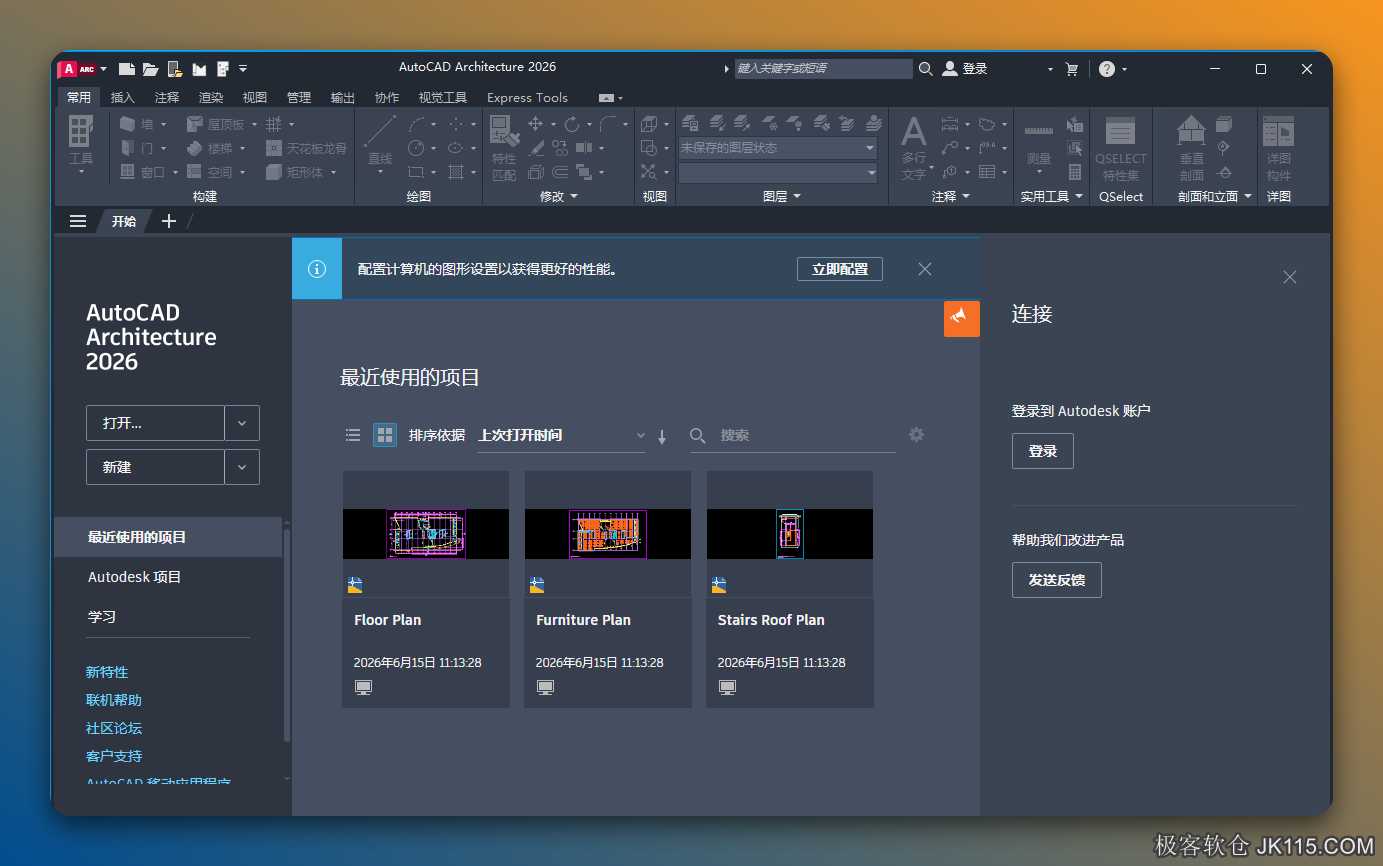1383x866 pixels.
Task: Open the 输出 ribbon tab
Action: (x=343, y=97)
